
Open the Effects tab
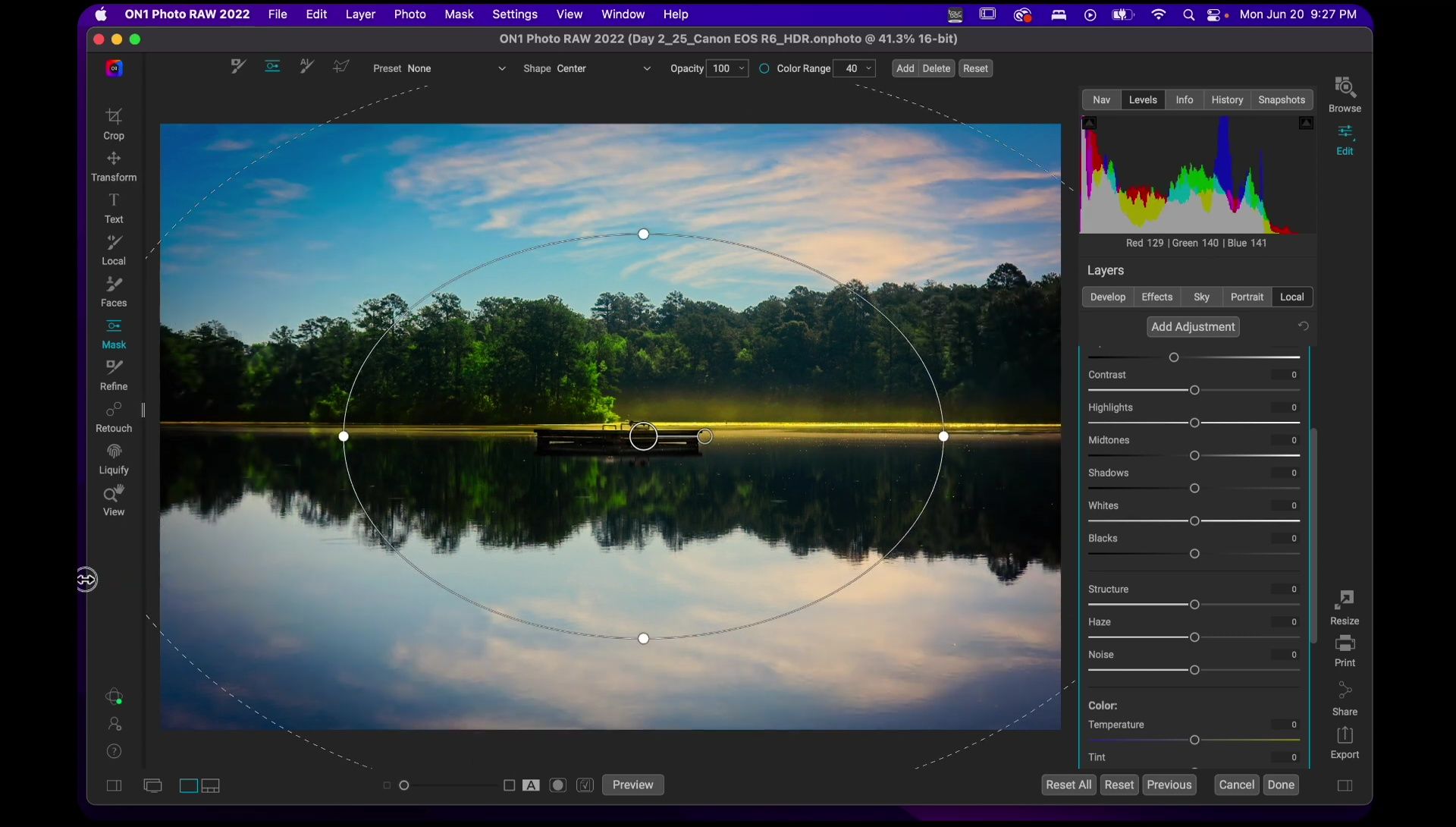pos(1156,297)
